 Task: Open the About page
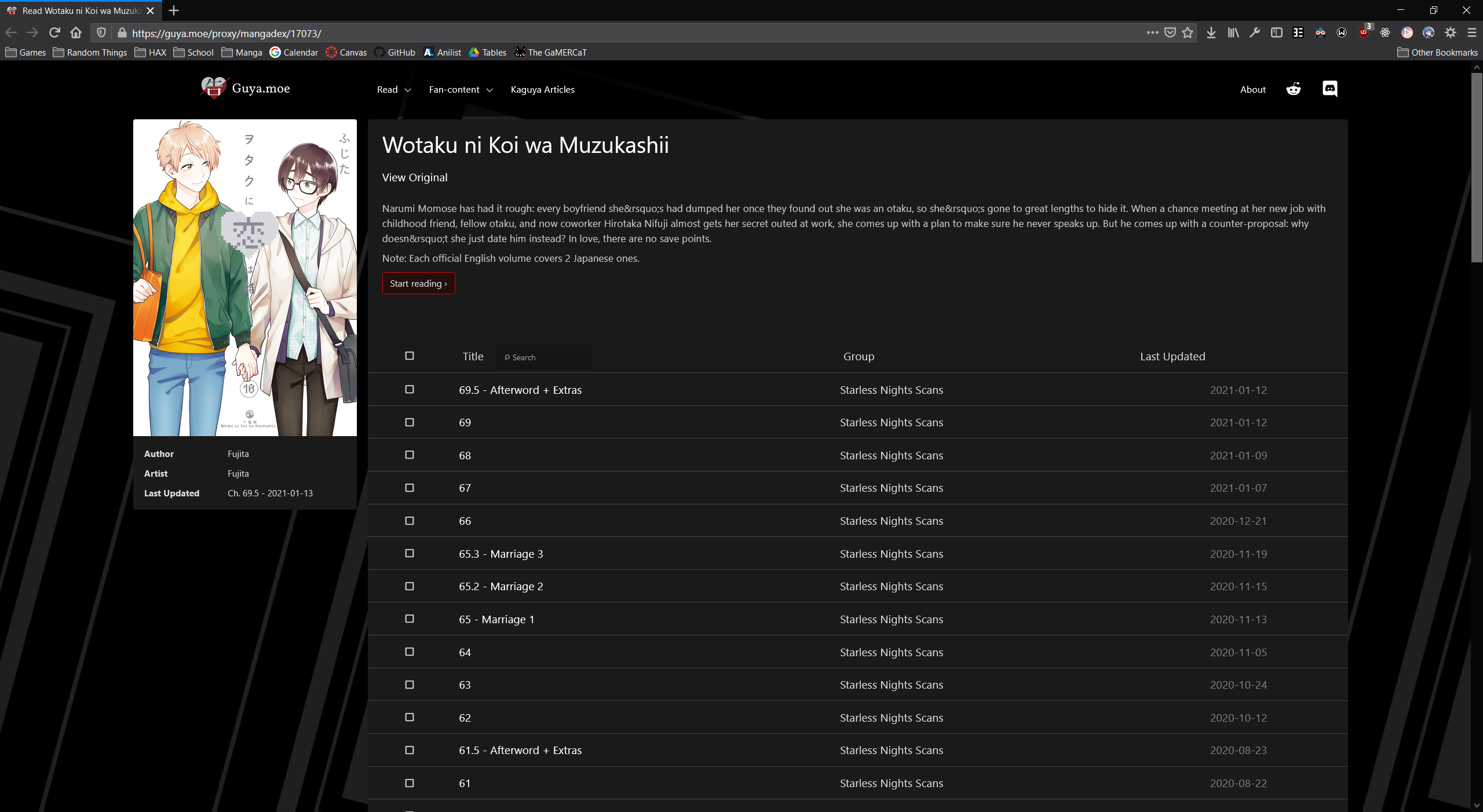click(x=1252, y=90)
